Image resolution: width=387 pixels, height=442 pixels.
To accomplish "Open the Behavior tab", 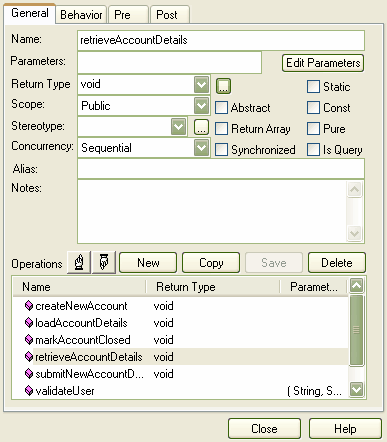I will (81, 15).
